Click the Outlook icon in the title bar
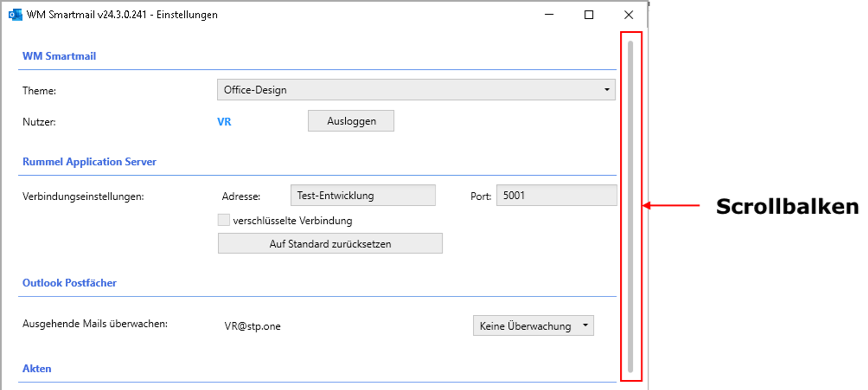 point(16,15)
